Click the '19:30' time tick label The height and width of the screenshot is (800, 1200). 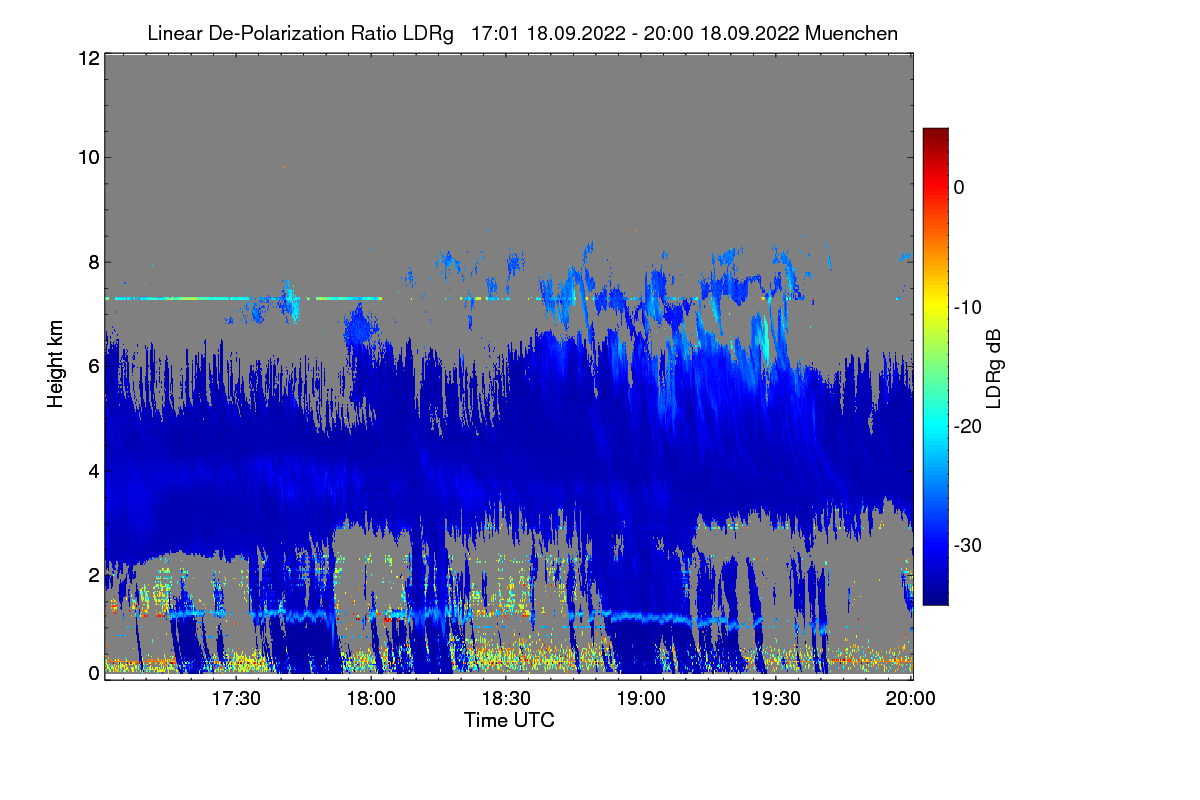coord(777,699)
